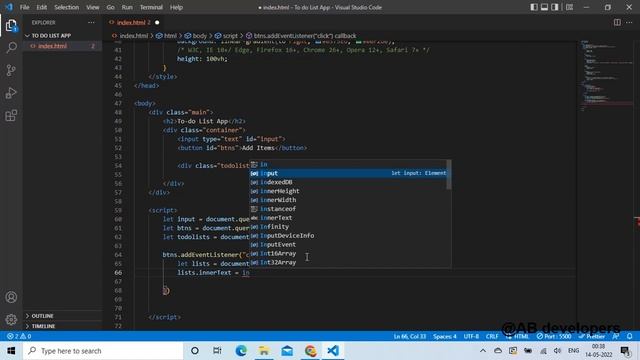The width and height of the screenshot is (640, 360).
Task: Select the 'indexedDB' suggestion
Action: [x=348, y=182]
